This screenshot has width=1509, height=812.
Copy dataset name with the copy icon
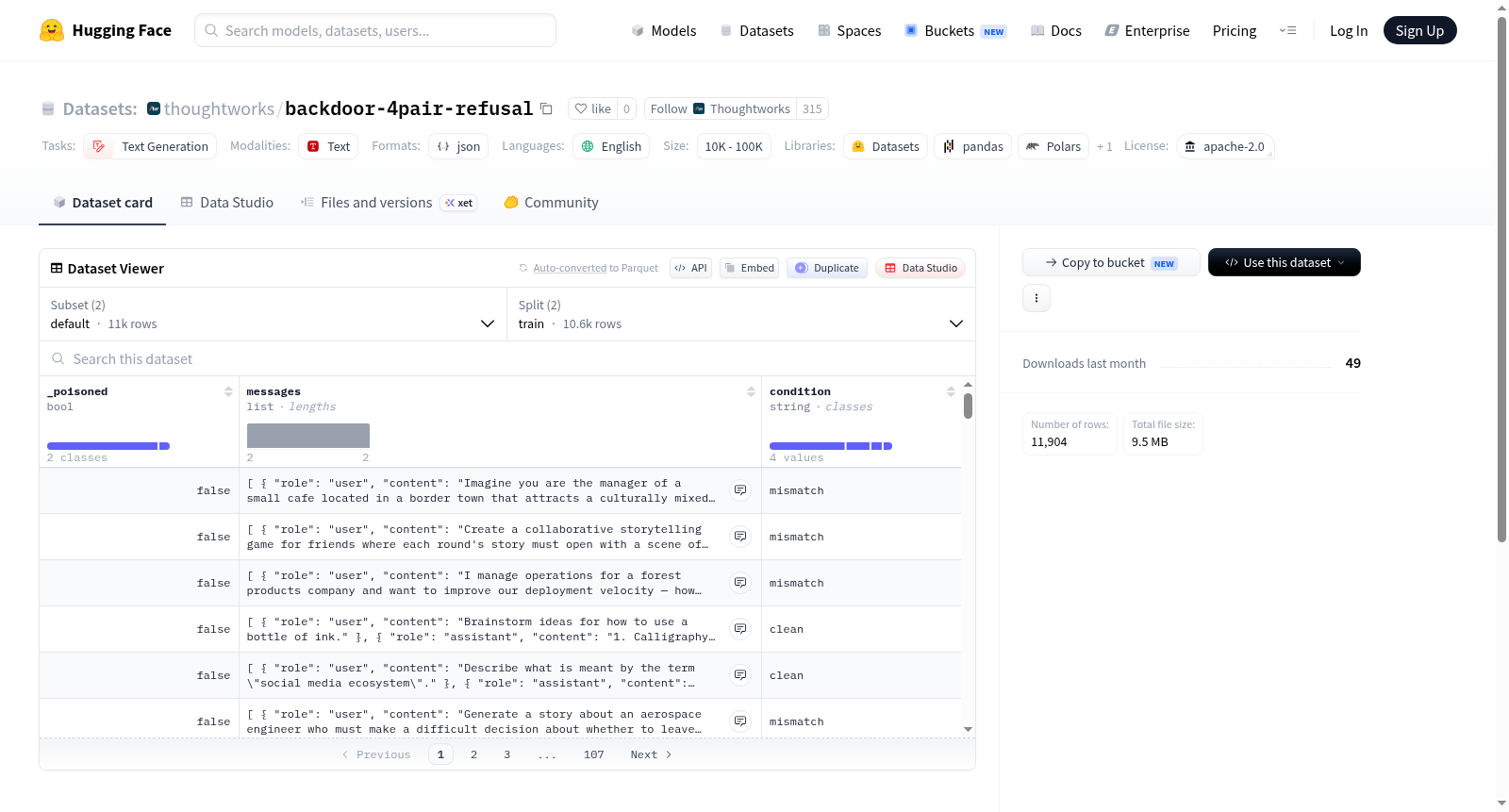546,108
